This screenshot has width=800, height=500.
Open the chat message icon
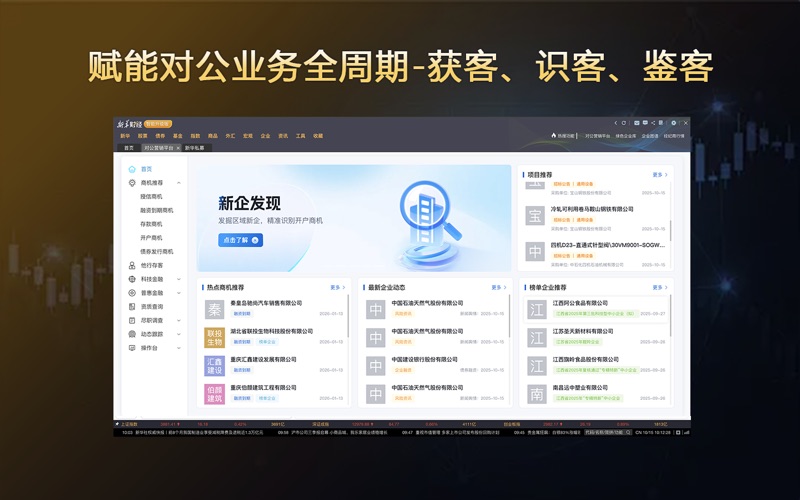pyautogui.click(x=645, y=123)
